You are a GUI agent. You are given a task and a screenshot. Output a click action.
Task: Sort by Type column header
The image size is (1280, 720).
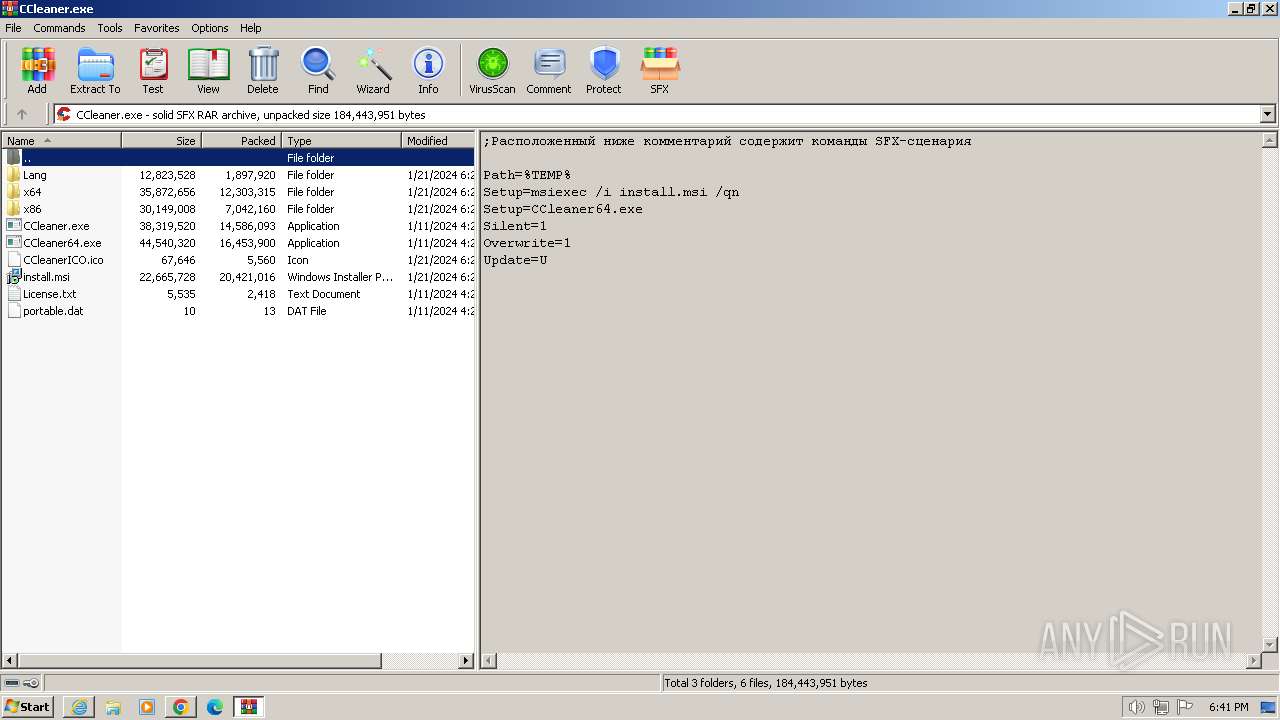point(341,141)
